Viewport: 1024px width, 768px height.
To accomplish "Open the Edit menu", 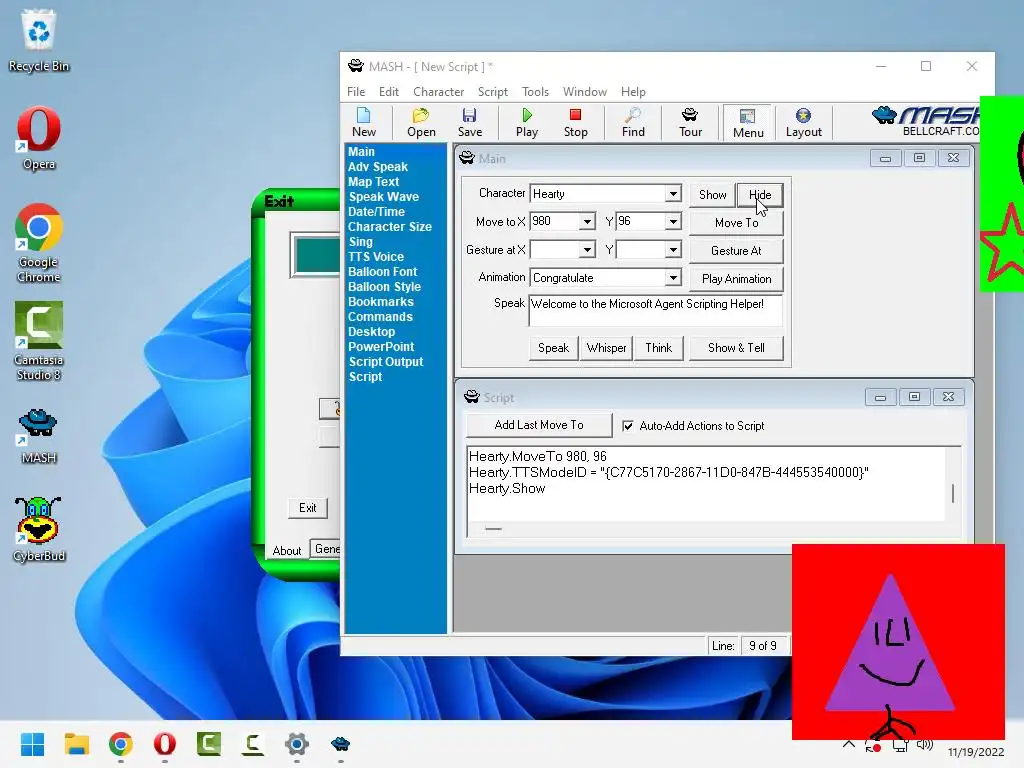I will [x=389, y=91].
